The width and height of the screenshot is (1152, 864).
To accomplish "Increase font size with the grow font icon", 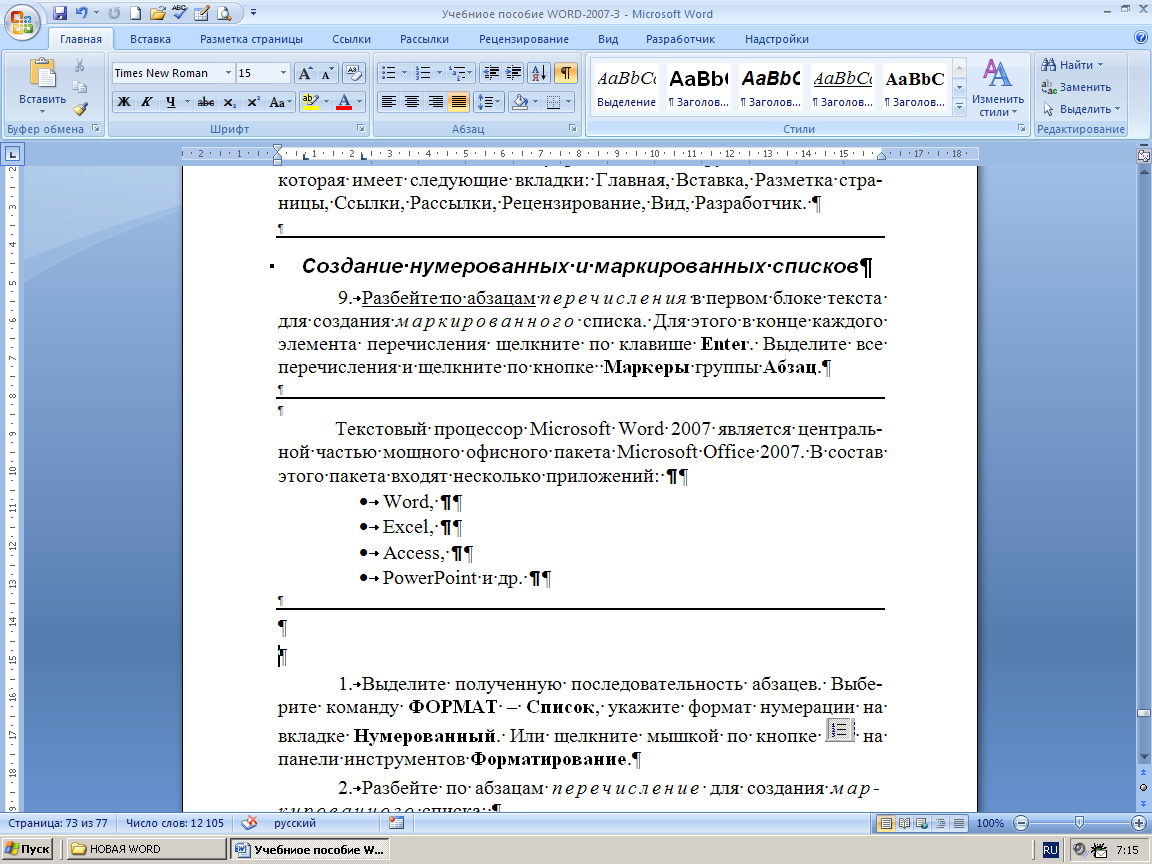I will [305, 73].
